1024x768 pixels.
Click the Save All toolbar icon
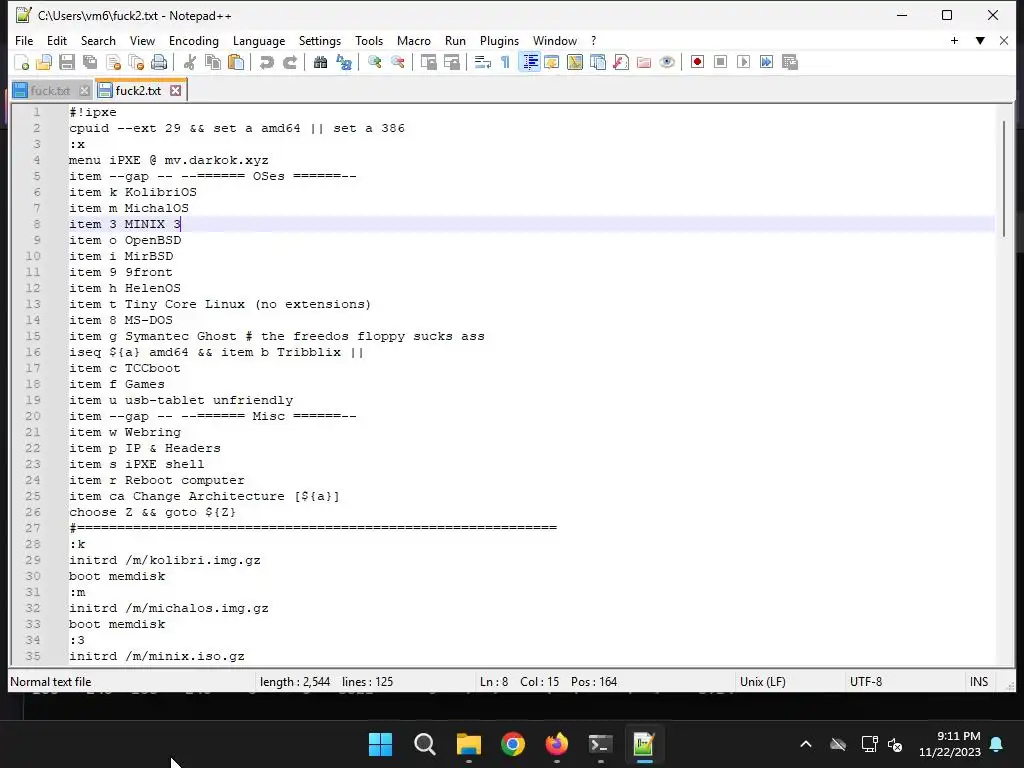pos(89,62)
